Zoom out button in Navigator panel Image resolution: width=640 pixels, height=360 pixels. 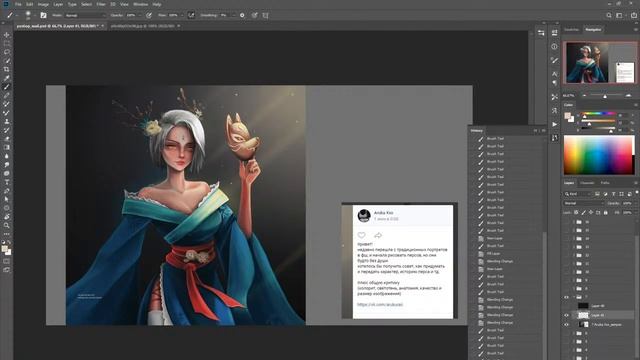click(x=584, y=96)
